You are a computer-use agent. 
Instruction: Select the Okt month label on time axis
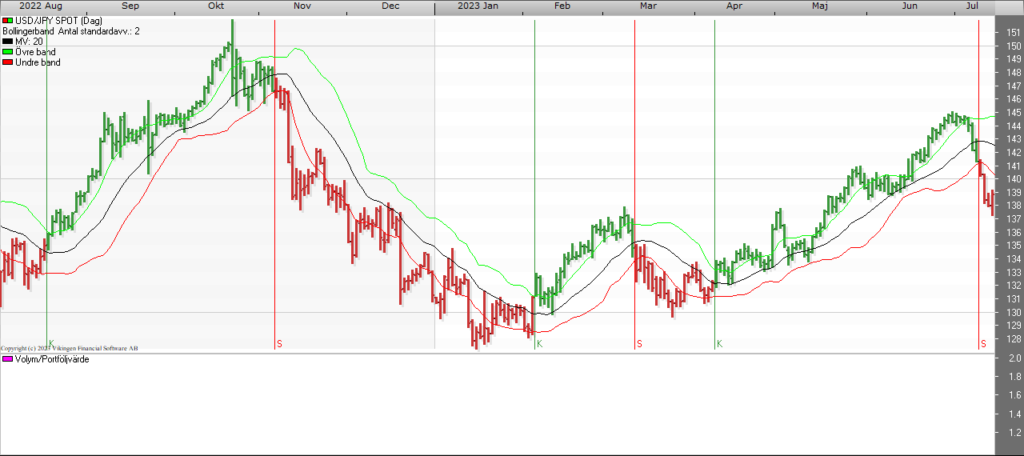click(x=215, y=6)
